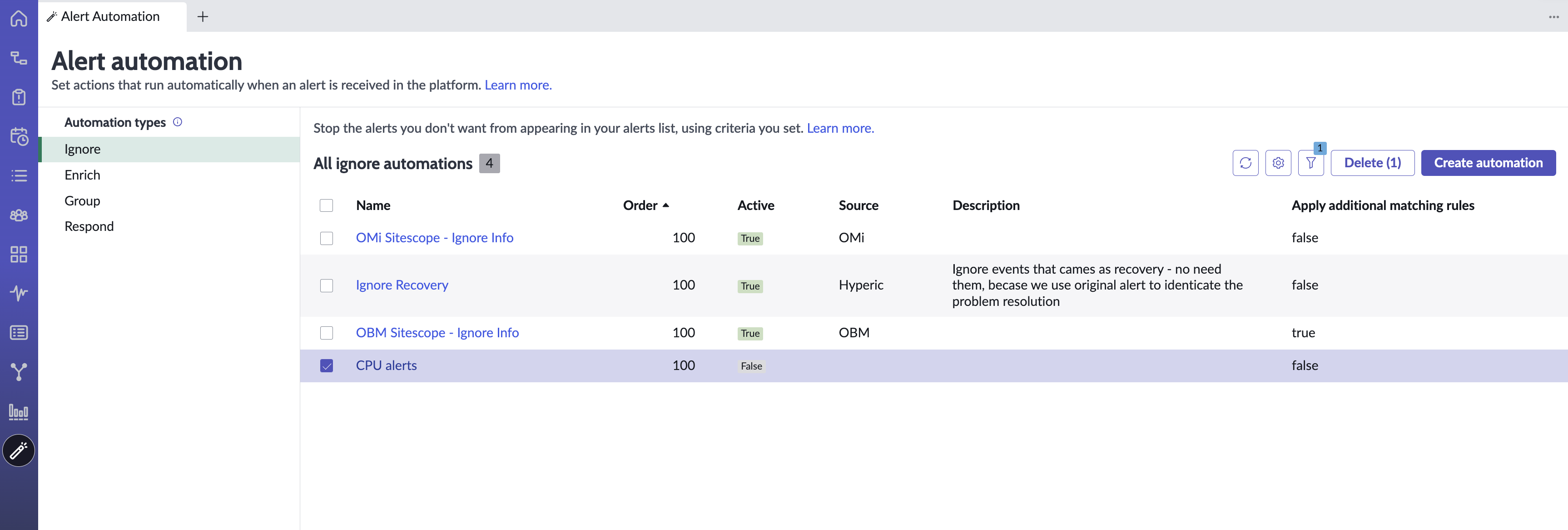This screenshot has width=1568, height=530.
Task: Click the 'true' matching rules value for OBM
Action: (x=1303, y=333)
